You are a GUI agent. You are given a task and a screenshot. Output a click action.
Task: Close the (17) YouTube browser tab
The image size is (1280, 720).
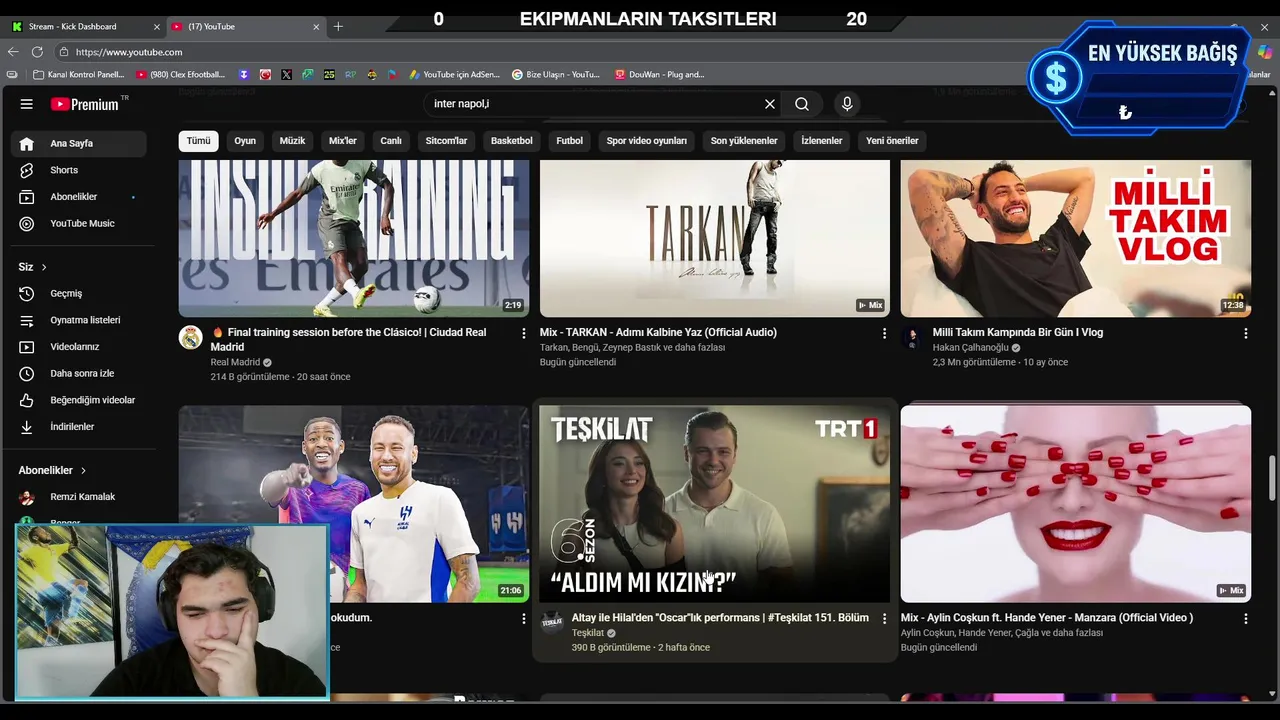[x=316, y=26]
